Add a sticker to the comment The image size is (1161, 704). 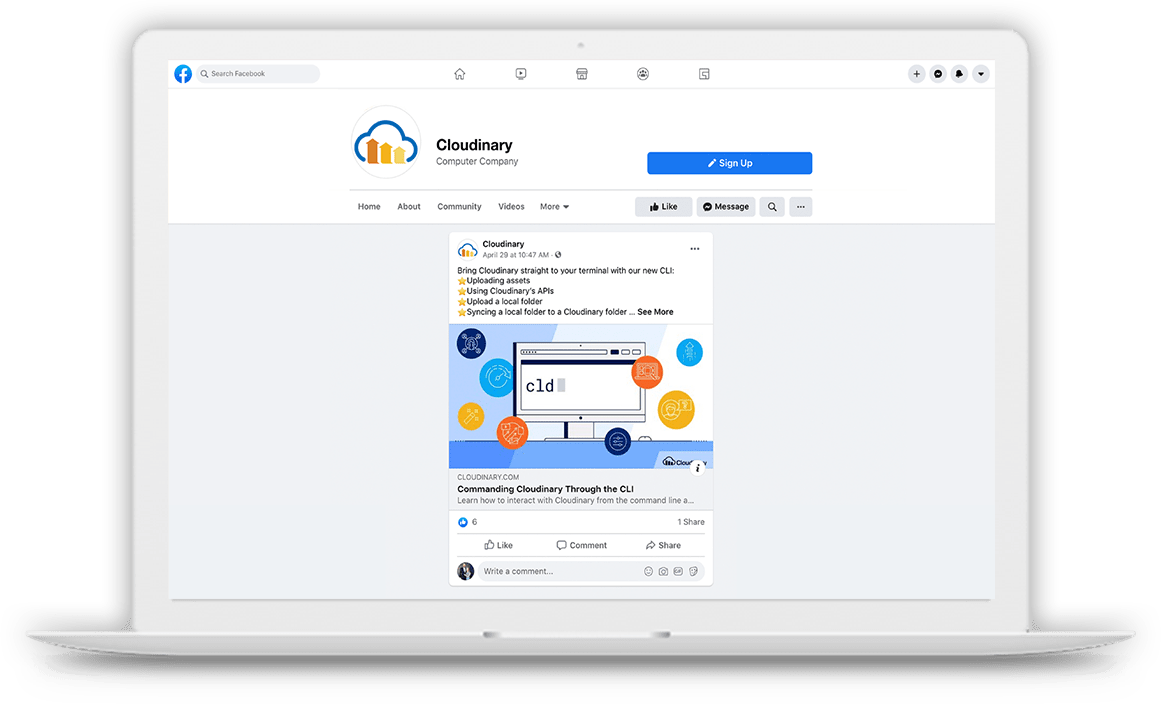[694, 571]
